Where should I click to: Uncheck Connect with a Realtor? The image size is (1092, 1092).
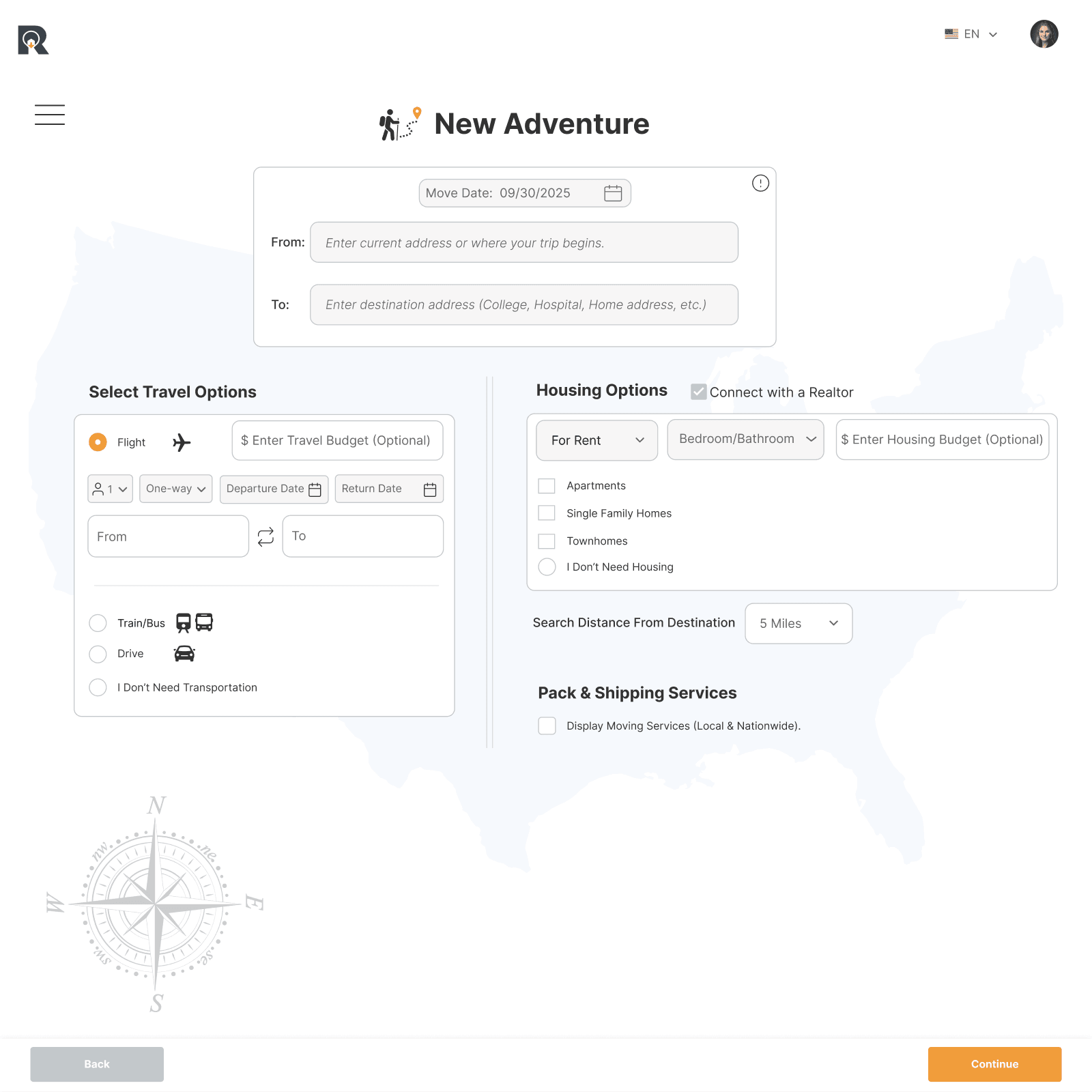coord(698,392)
